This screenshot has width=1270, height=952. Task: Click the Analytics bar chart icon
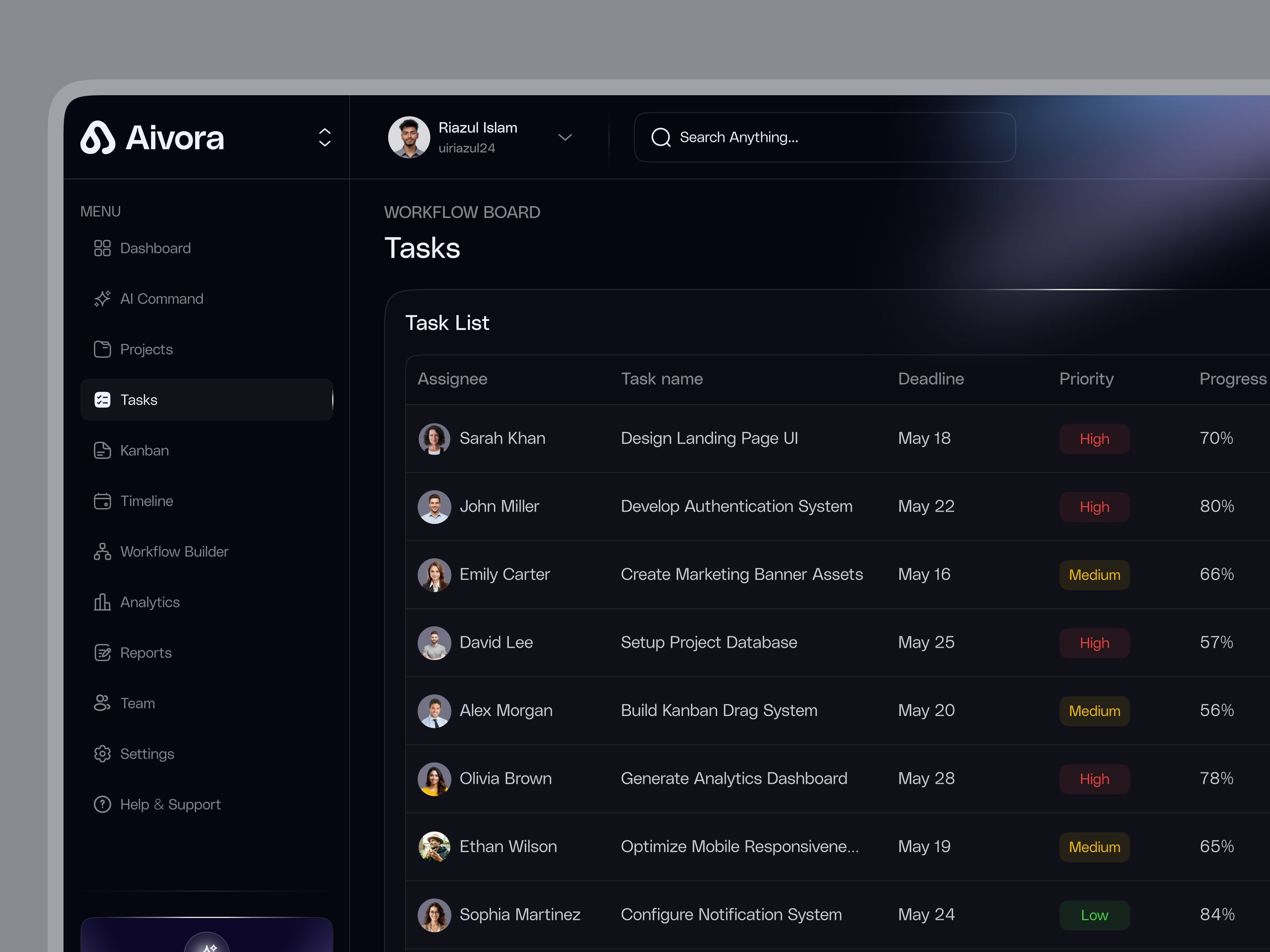pyautogui.click(x=102, y=602)
